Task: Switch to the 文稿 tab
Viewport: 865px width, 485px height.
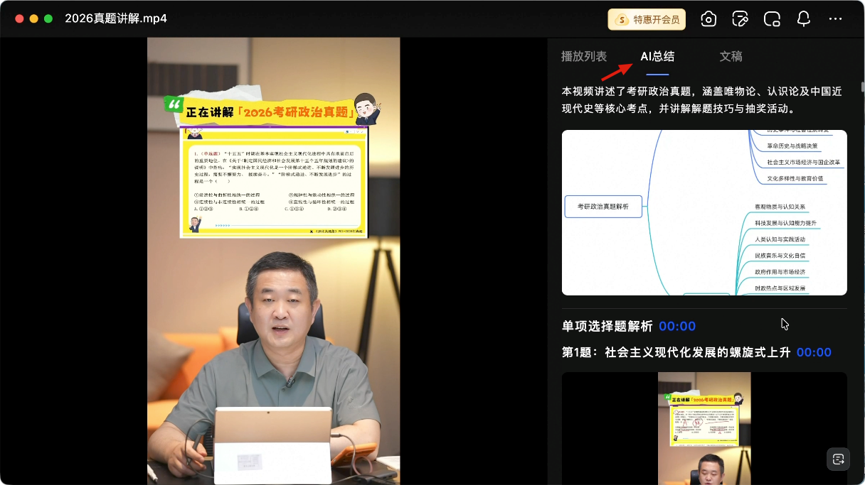Action: point(730,56)
